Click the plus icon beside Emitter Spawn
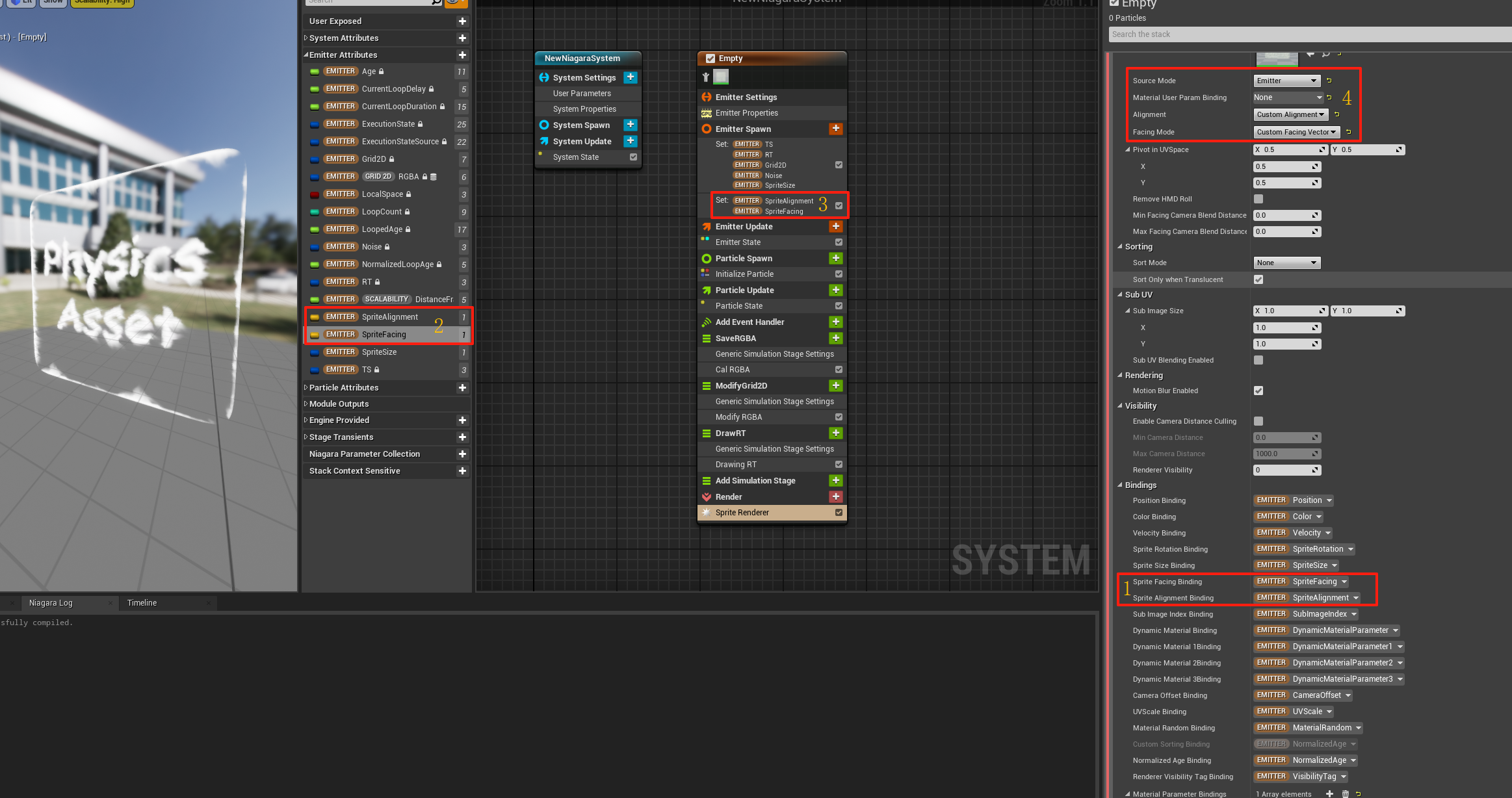1512x798 pixels. click(836, 129)
